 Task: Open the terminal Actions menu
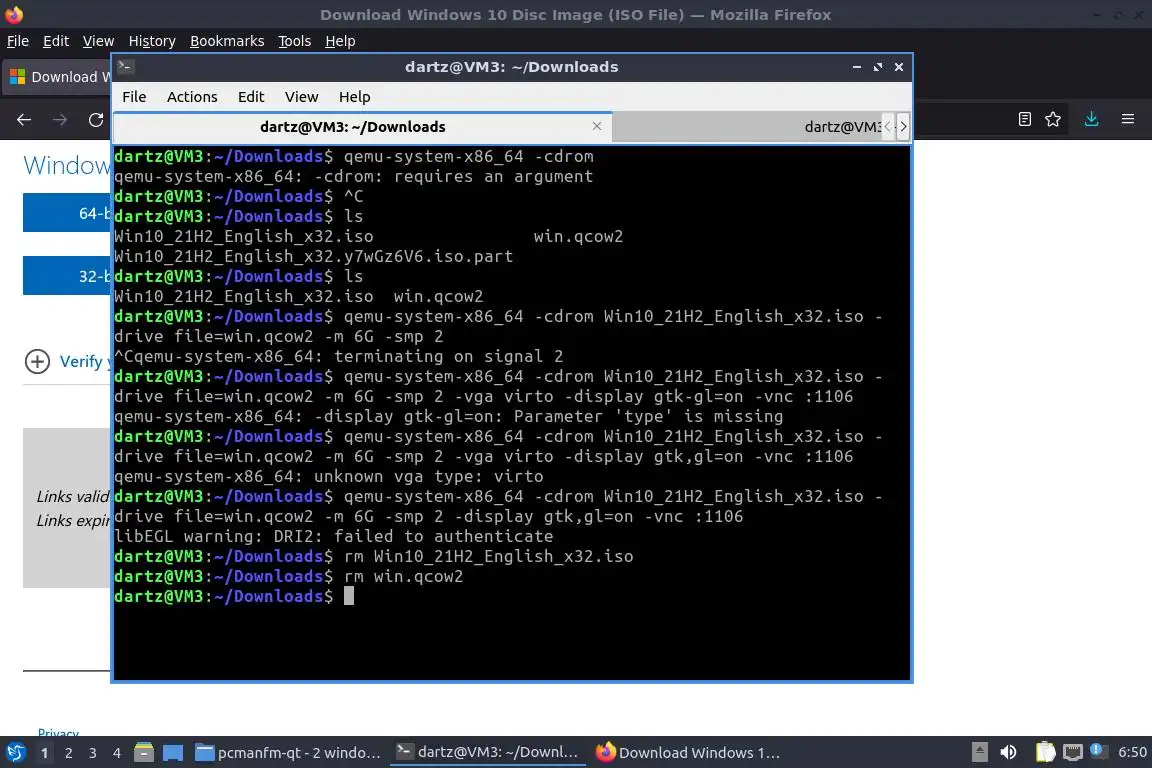pos(192,97)
